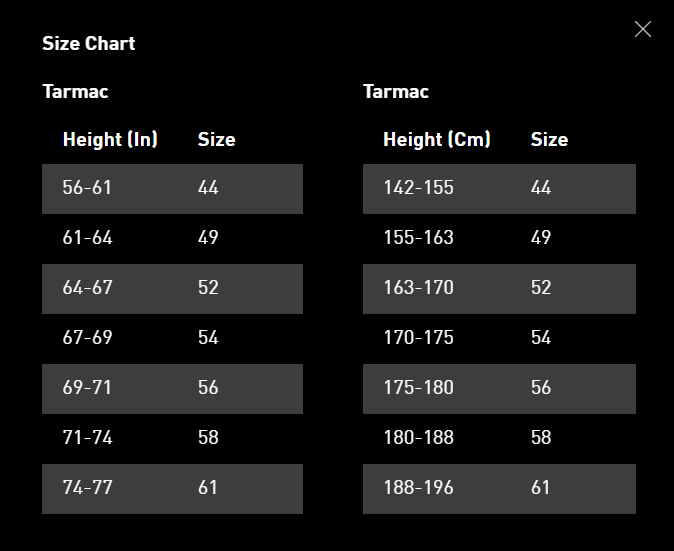Select the 64-67 inch height cell
The height and width of the screenshot is (551, 674).
click(x=87, y=288)
